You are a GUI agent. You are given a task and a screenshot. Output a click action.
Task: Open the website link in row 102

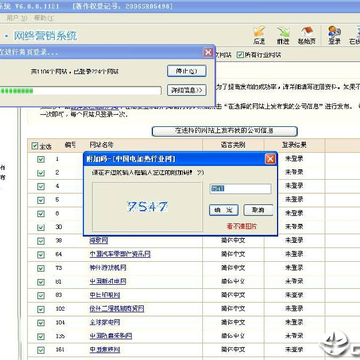coord(117,309)
